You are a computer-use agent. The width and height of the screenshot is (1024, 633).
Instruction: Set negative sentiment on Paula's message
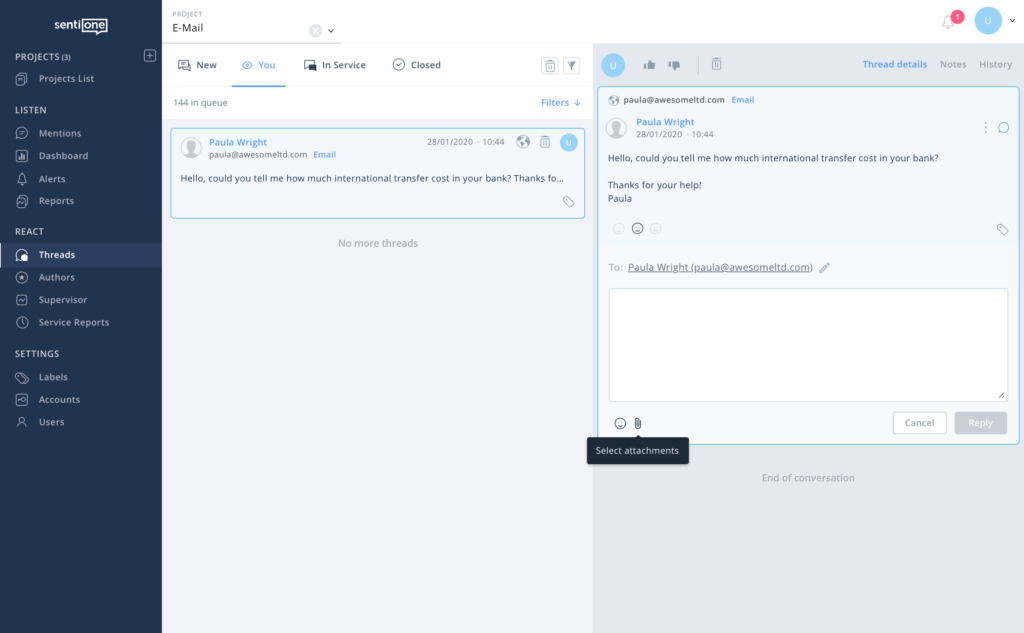click(x=656, y=228)
